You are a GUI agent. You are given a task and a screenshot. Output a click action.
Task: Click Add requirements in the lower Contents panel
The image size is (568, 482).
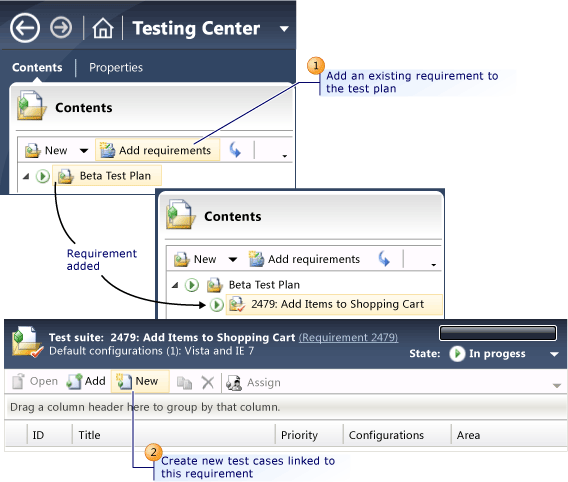point(304,259)
